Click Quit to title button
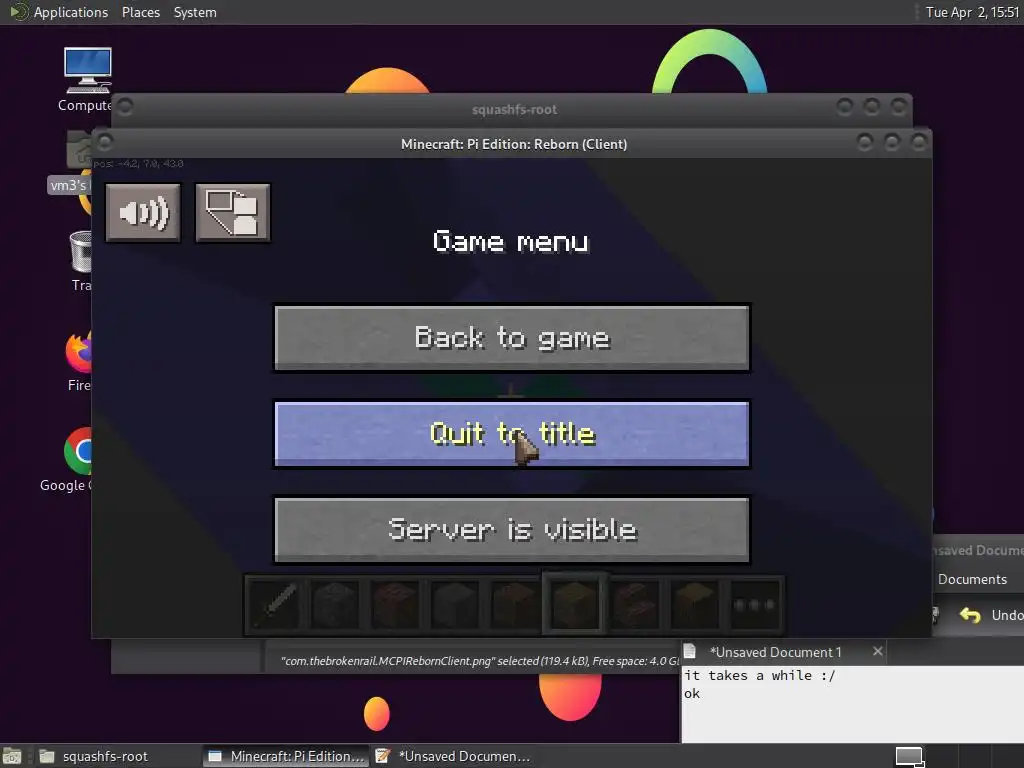 point(512,434)
